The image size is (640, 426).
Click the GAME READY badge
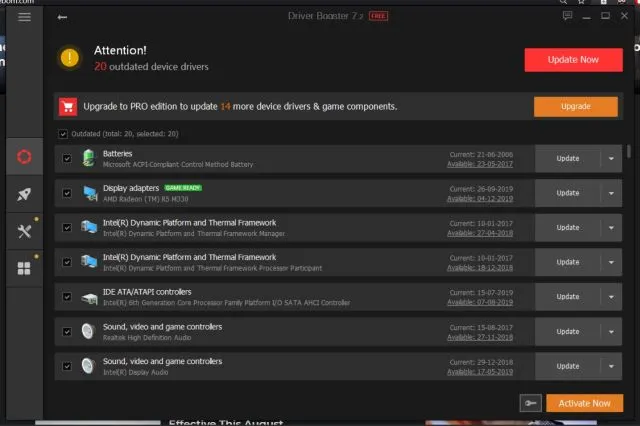pyautogui.click(x=183, y=188)
